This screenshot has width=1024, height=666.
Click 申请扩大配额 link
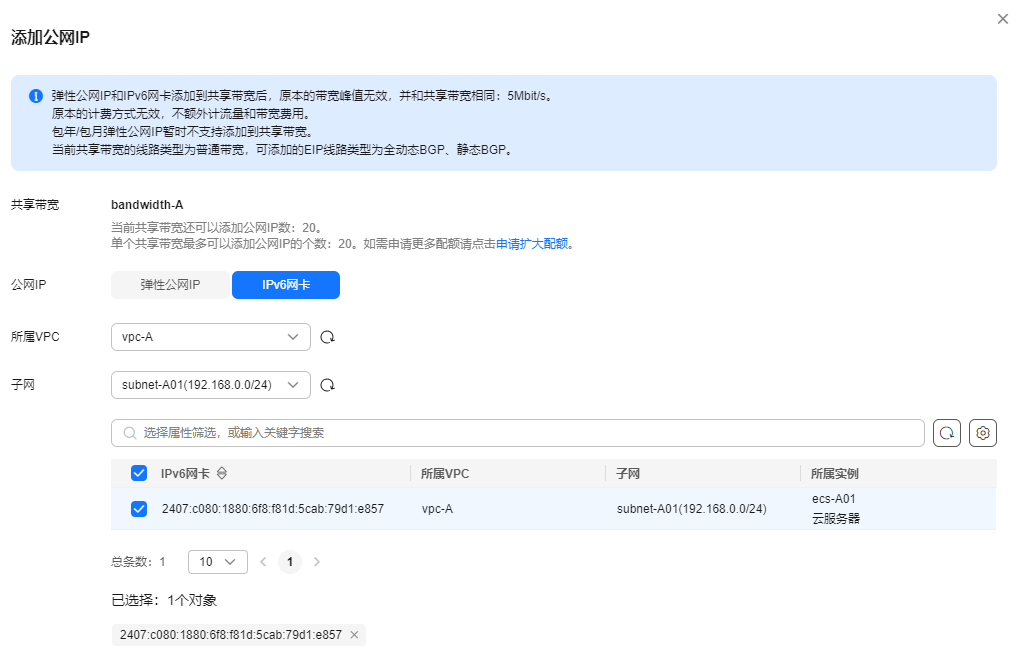(x=532, y=244)
